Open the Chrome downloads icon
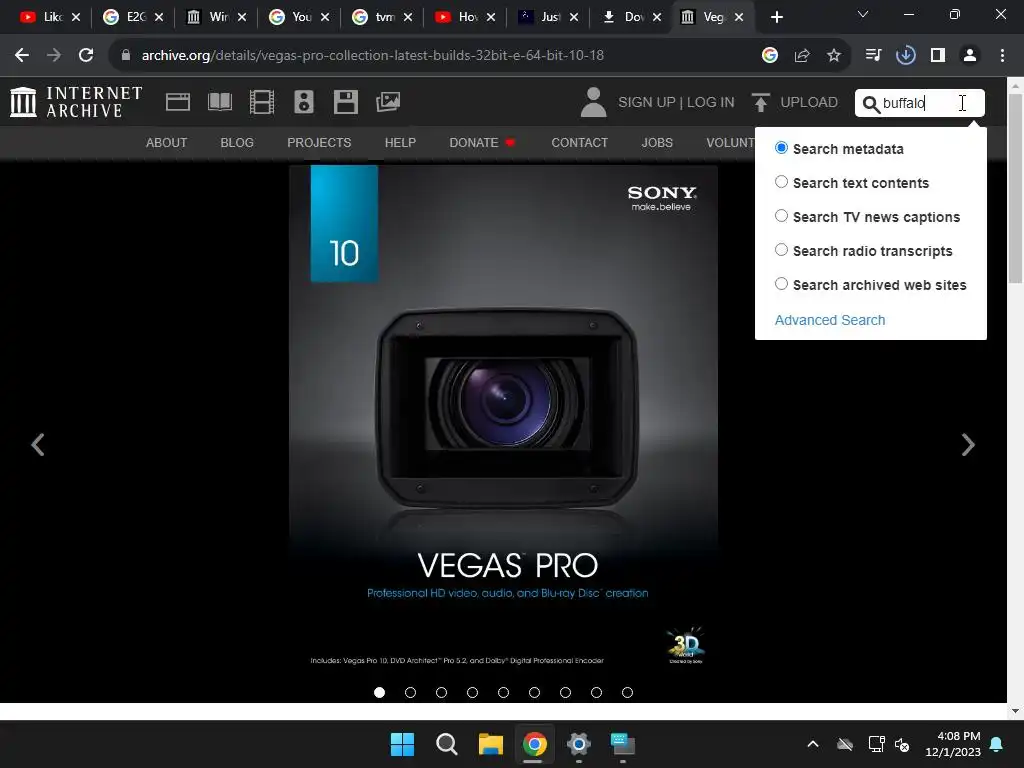1024x768 pixels. 905,56
